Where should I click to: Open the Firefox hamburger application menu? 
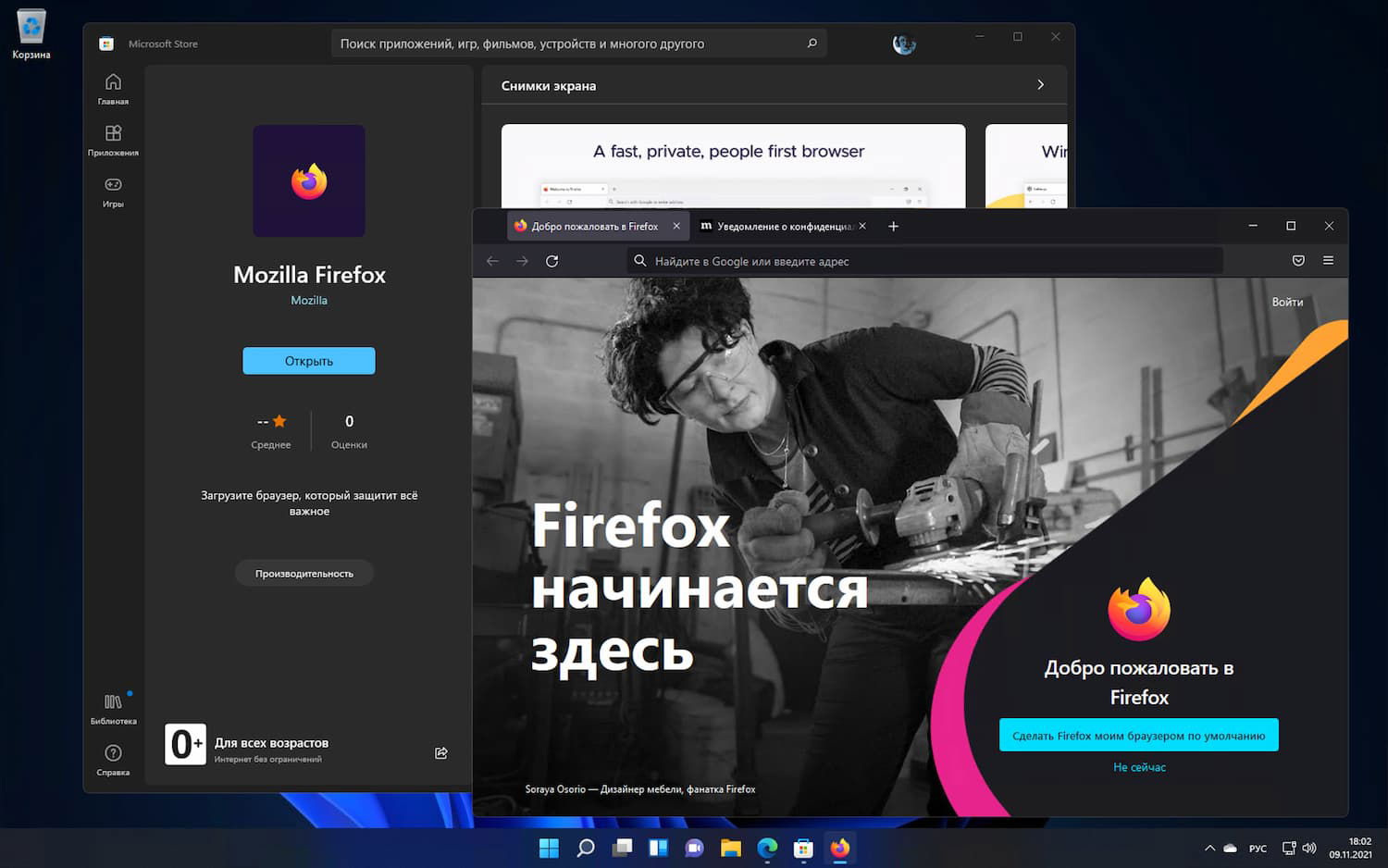(1328, 261)
